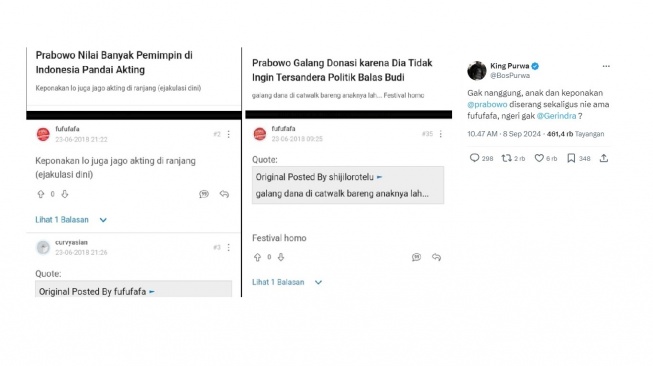653x366 pixels.
Task: Expand Lihat 1 Balasan under post #2
Action: pyautogui.click(x=71, y=220)
